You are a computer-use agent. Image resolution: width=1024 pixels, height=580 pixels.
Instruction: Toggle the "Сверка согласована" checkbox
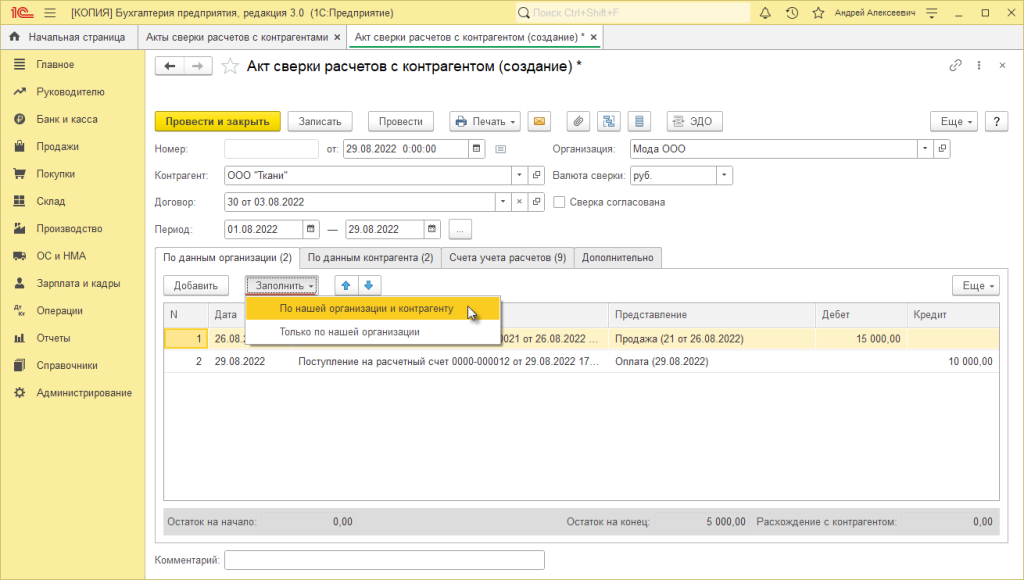click(x=559, y=202)
